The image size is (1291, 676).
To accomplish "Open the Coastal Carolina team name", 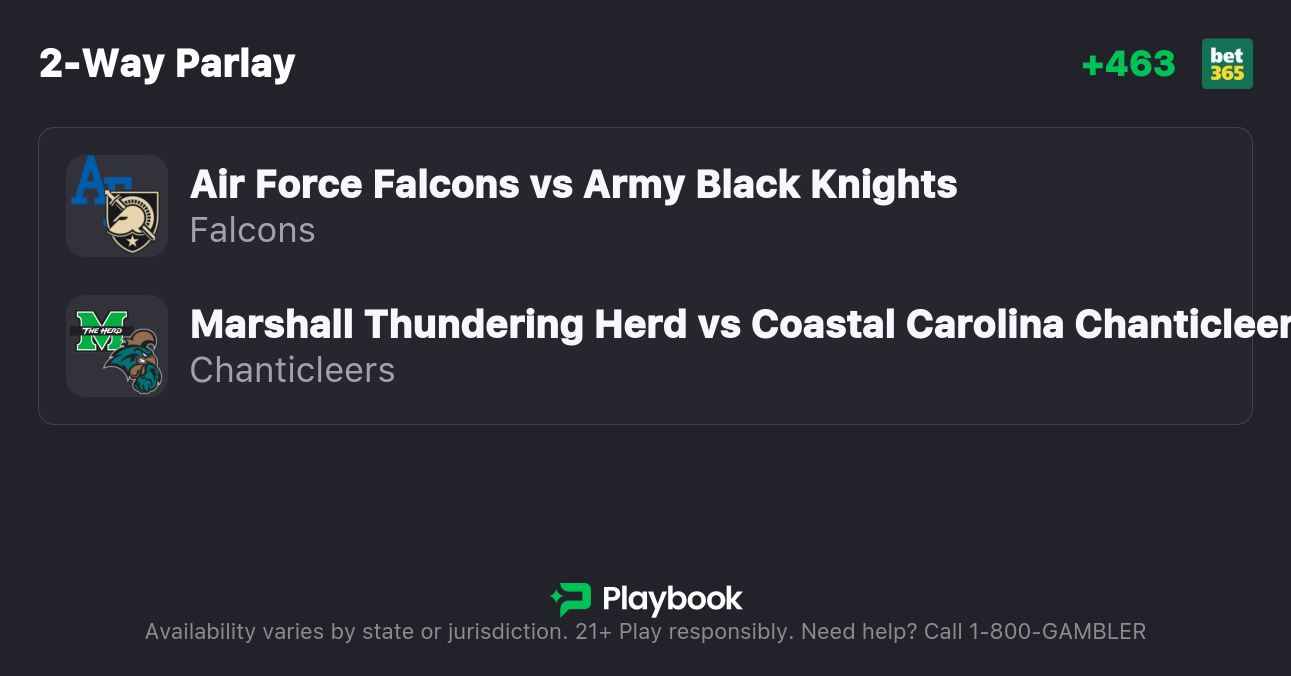I will (x=1020, y=325).
